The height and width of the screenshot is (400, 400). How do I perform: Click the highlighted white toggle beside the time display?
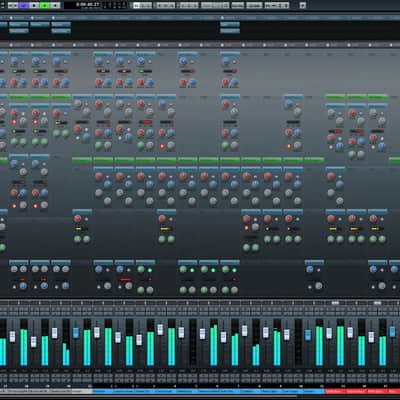pos(137,6)
